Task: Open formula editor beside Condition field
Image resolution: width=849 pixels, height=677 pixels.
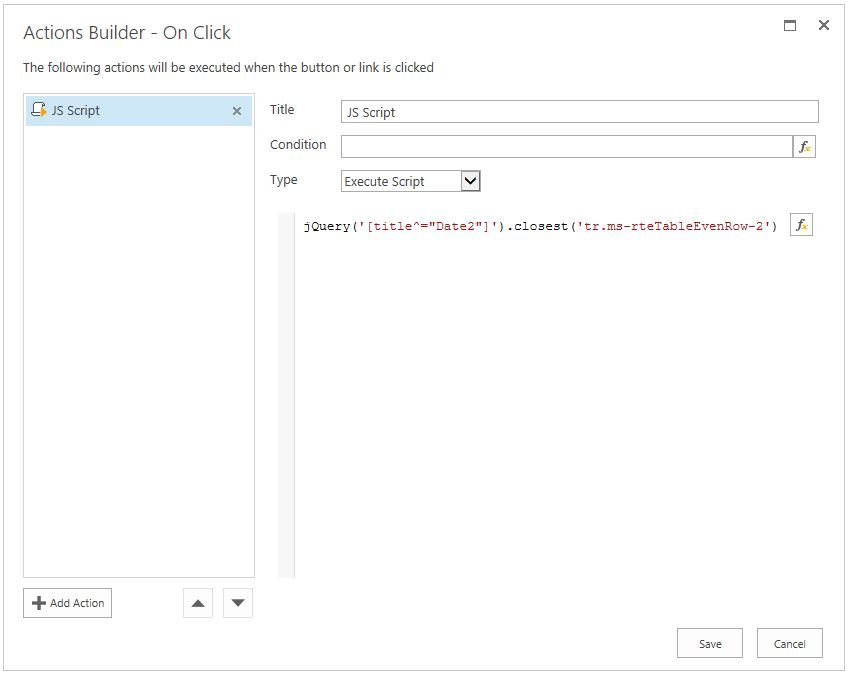Action: click(804, 147)
